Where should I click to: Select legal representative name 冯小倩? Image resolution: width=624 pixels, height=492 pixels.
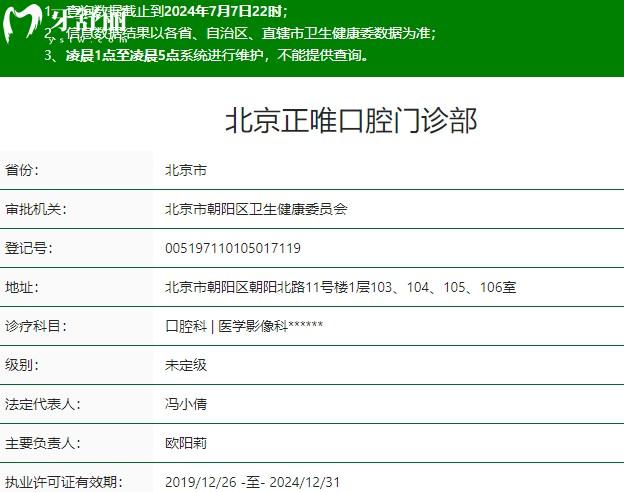[186, 404]
